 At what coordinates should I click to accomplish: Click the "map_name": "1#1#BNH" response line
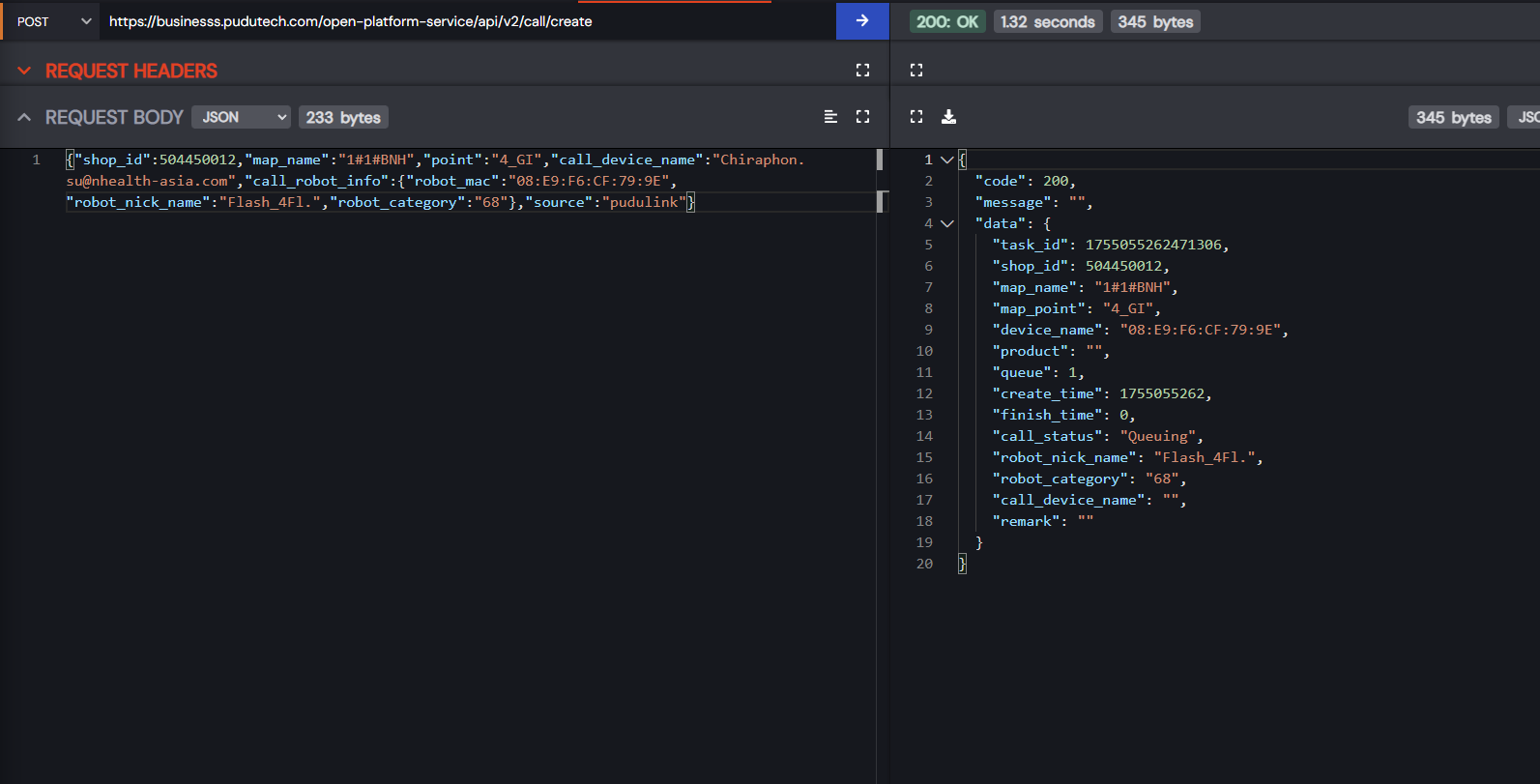pos(1085,287)
